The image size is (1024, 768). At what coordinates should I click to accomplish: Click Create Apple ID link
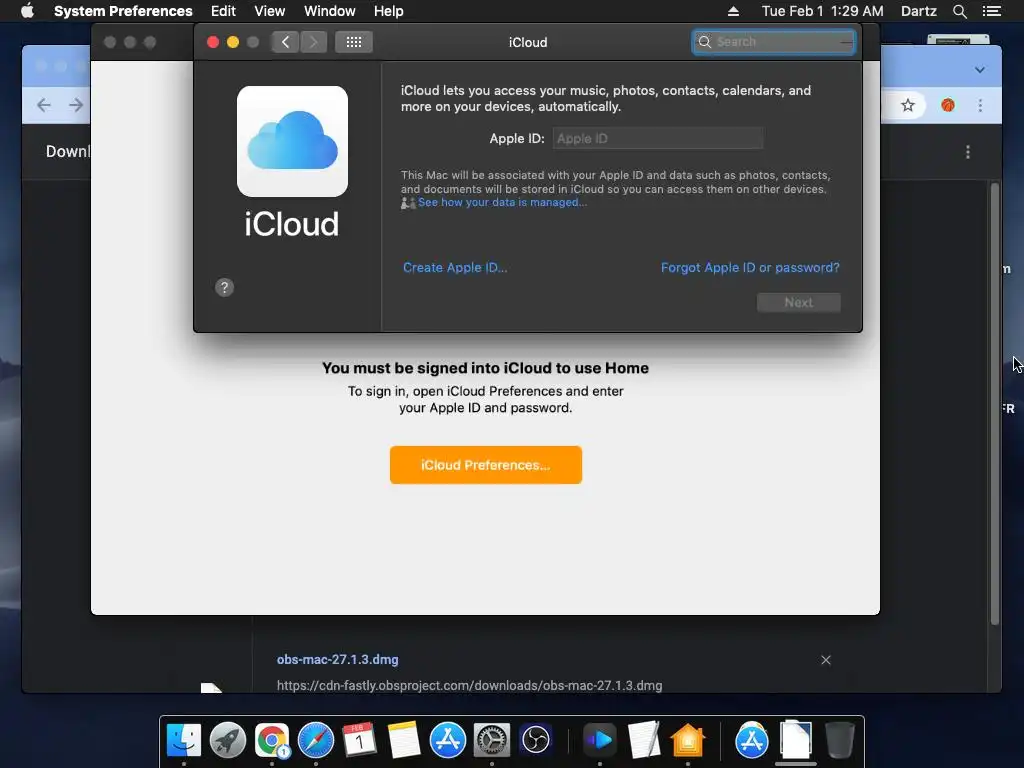click(455, 268)
